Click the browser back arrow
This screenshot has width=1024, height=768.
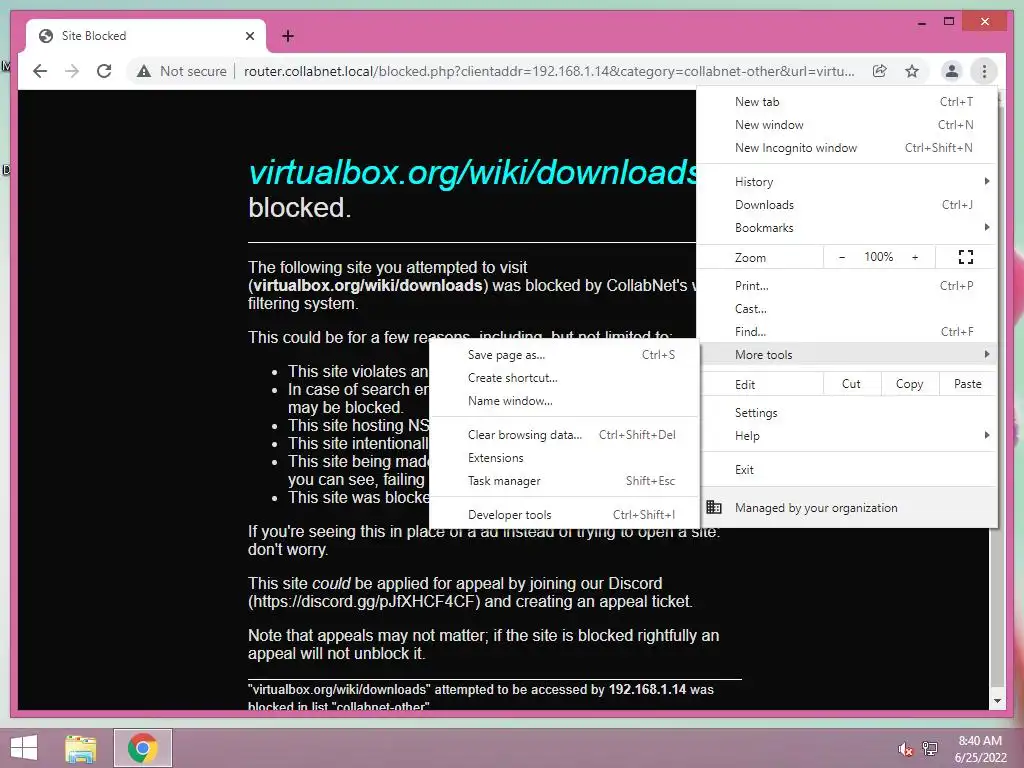tap(40, 71)
